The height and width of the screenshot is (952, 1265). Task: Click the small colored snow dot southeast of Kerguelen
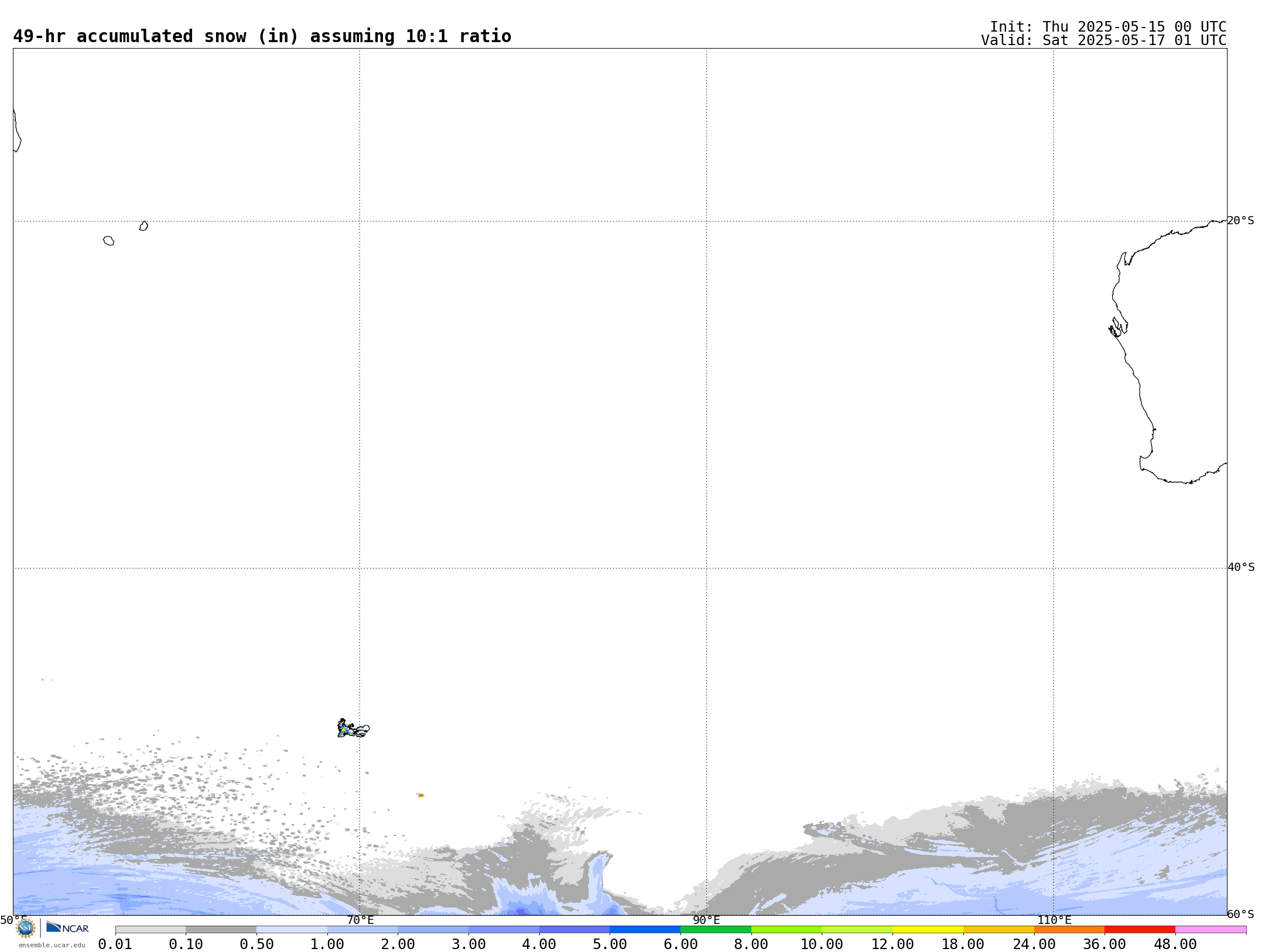click(x=420, y=795)
